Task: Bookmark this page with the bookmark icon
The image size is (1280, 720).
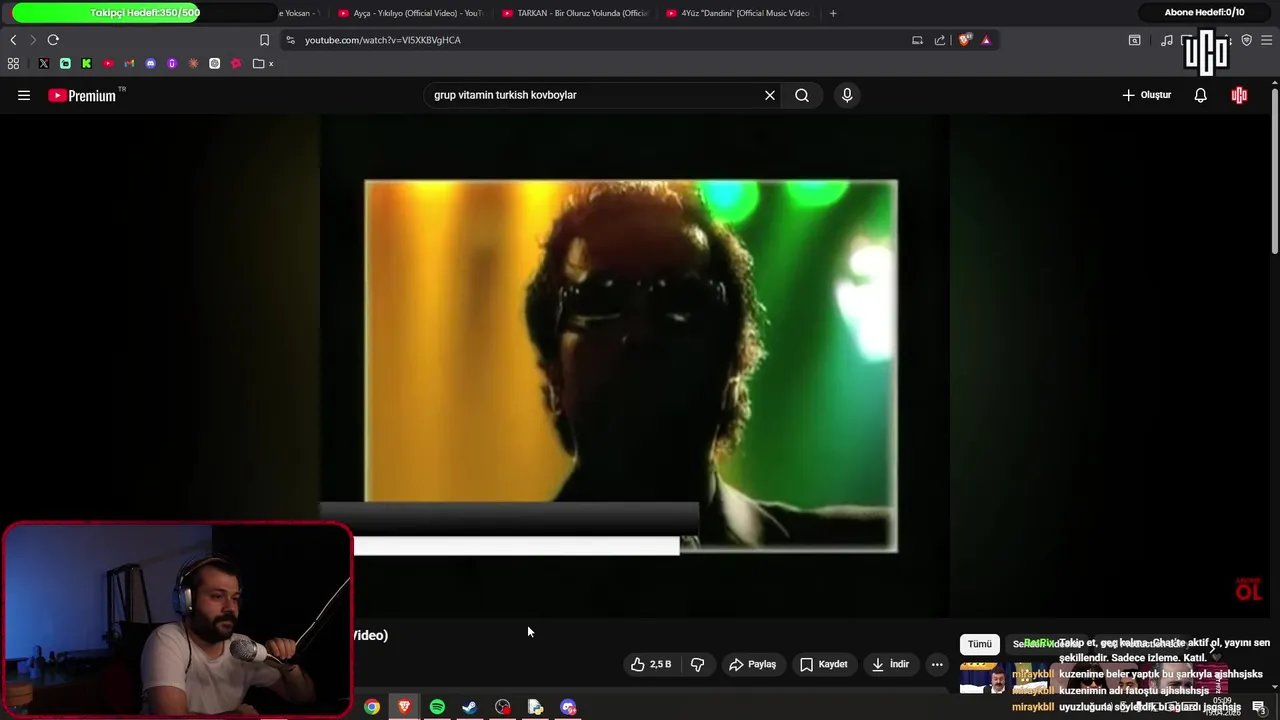Action: tap(264, 40)
